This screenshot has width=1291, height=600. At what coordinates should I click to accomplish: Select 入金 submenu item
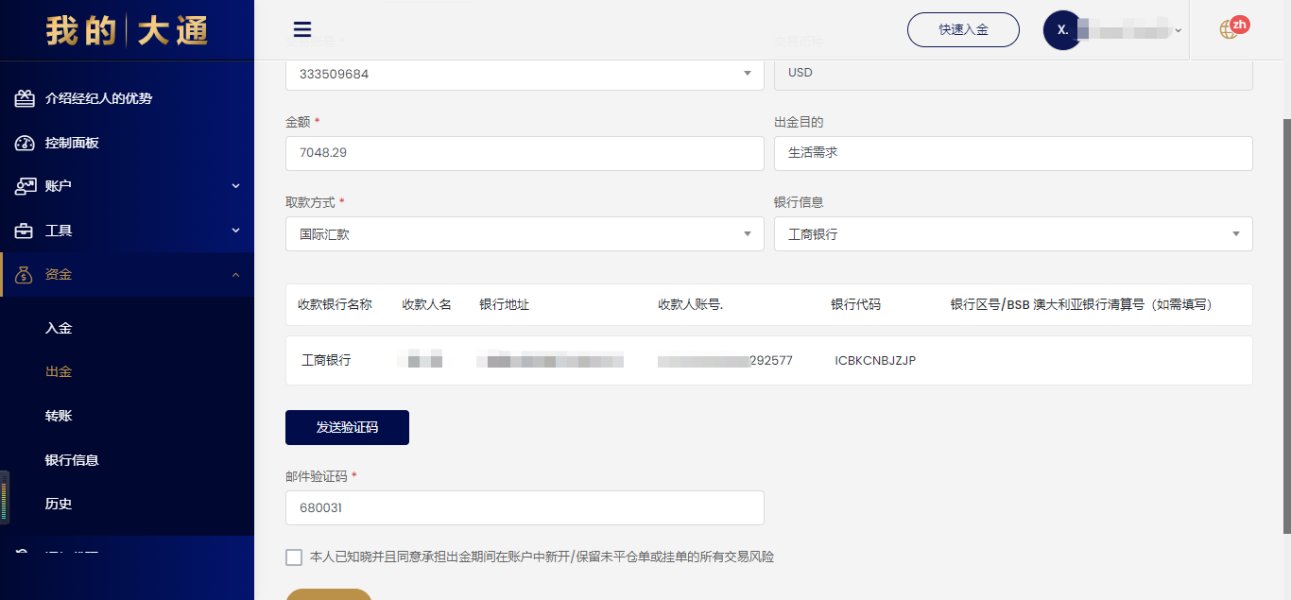pyautogui.click(x=59, y=328)
